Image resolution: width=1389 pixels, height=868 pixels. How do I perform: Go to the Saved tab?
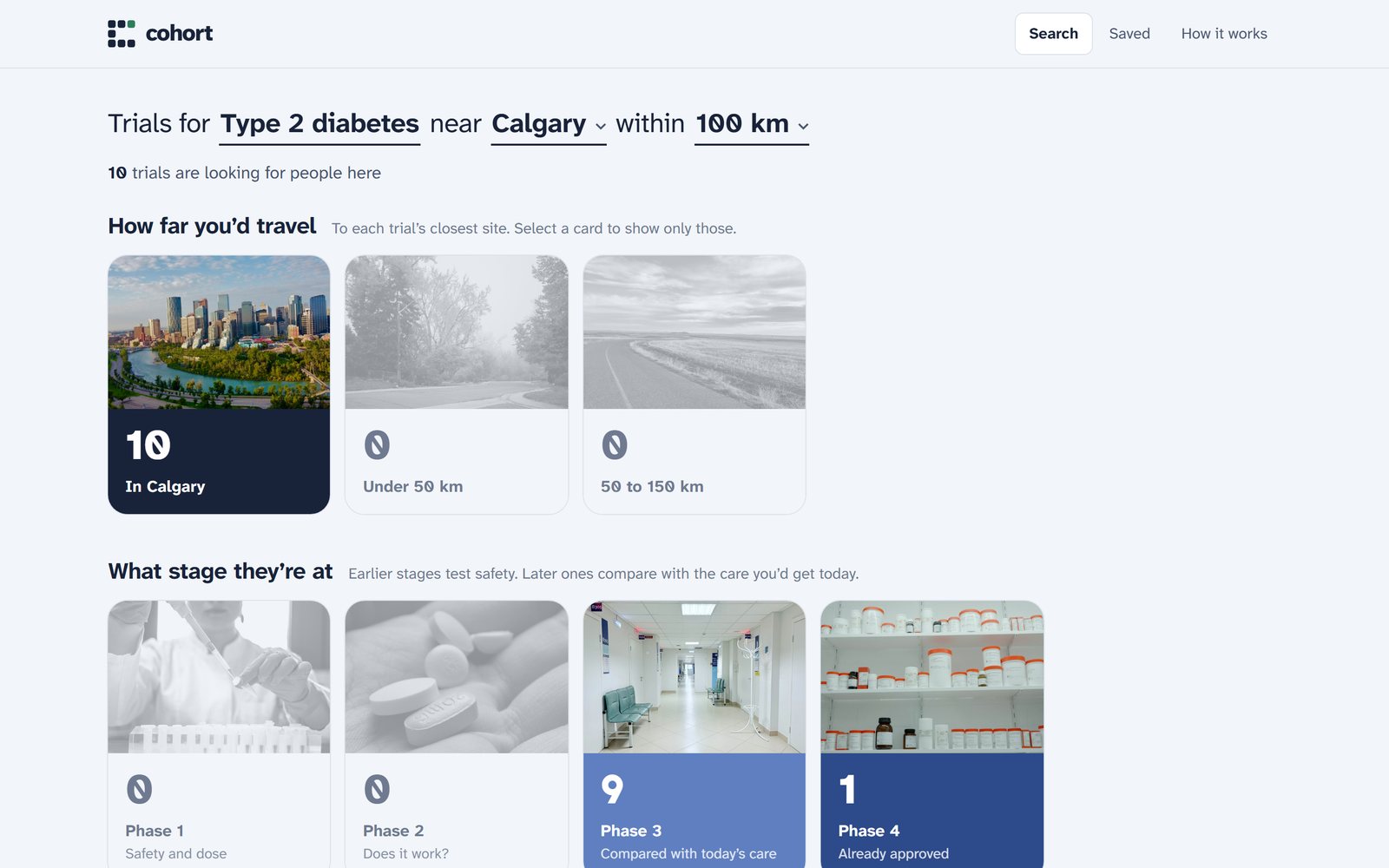tap(1129, 34)
